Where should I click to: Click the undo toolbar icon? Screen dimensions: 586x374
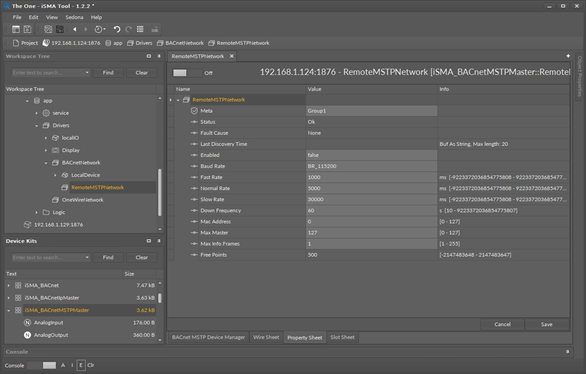coord(117,29)
